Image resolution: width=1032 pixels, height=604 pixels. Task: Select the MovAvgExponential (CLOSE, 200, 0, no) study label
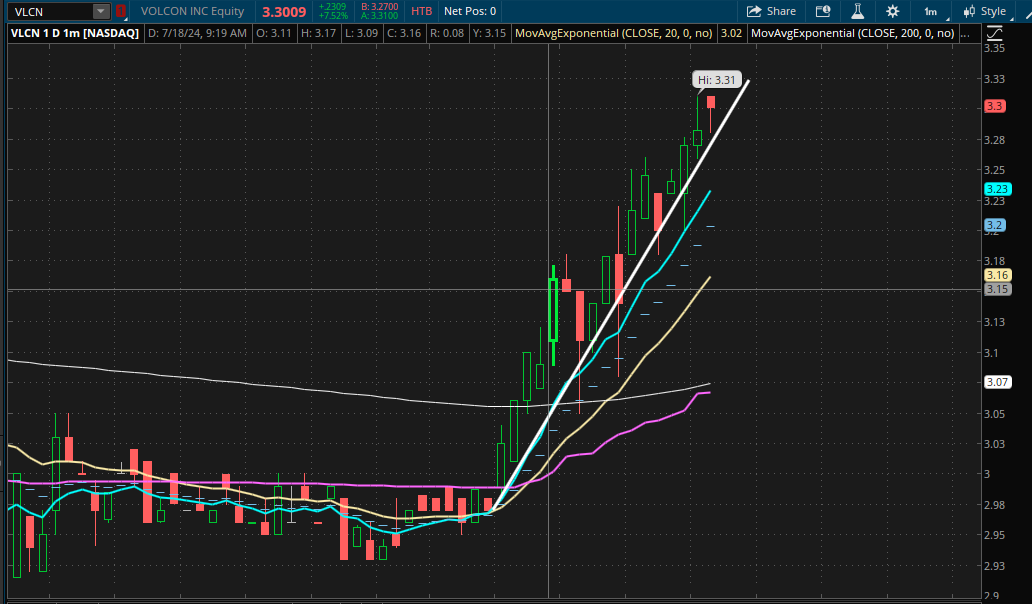tap(852, 33)
